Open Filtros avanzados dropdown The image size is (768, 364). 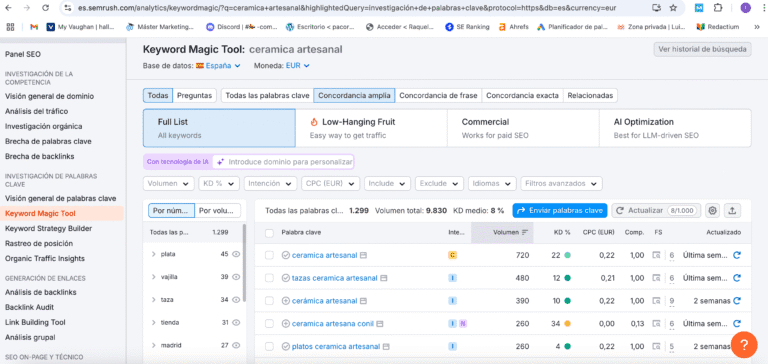(561, 184)
